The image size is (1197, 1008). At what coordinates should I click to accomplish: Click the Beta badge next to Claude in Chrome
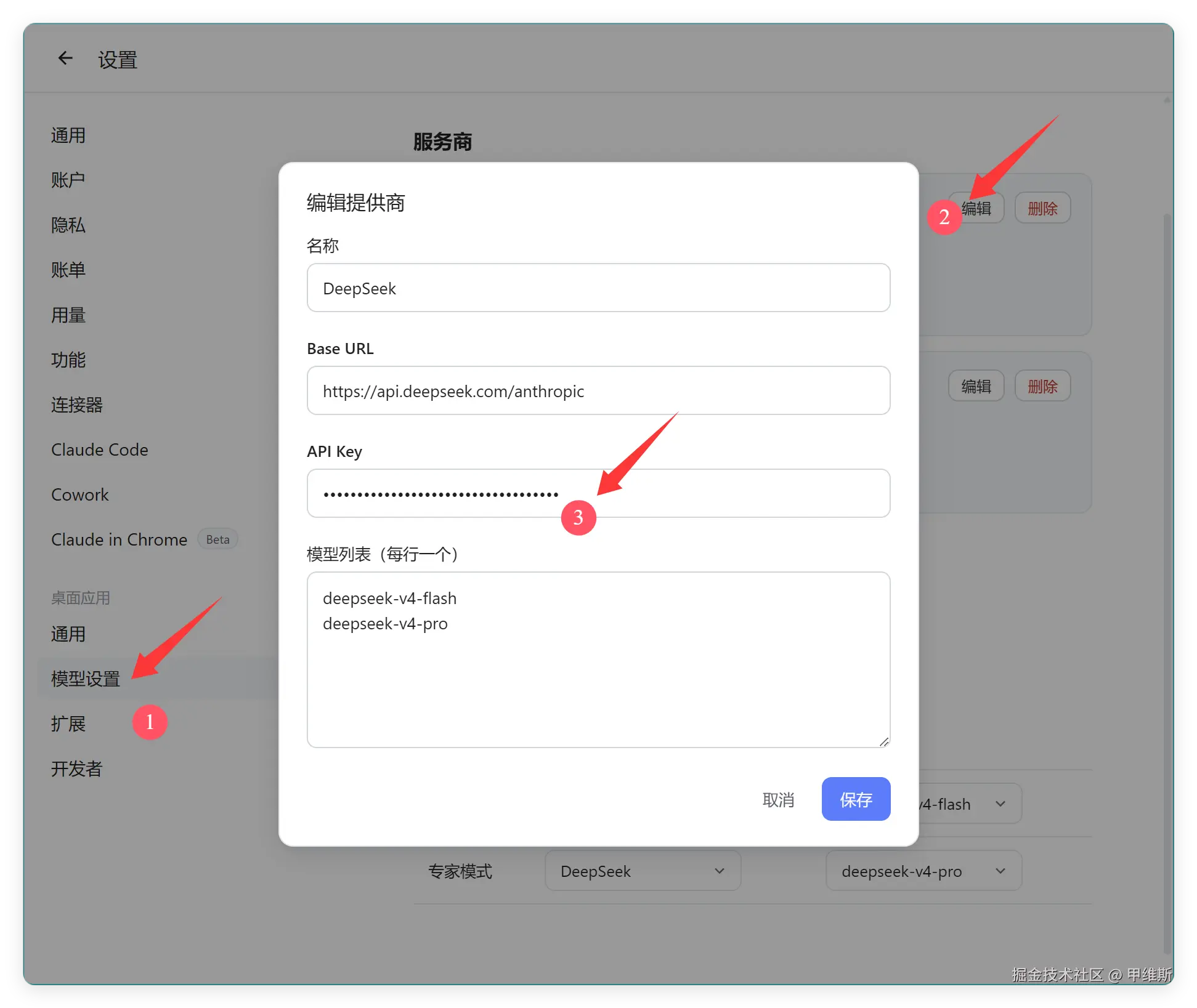pos(217,539)
